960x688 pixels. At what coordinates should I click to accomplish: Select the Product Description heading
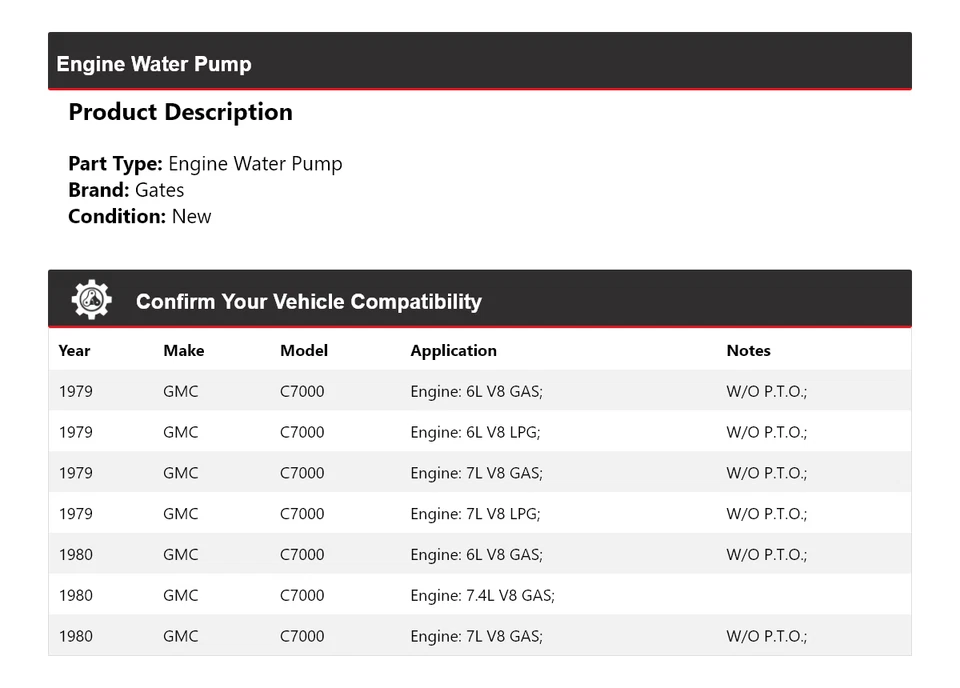[180, 112]
